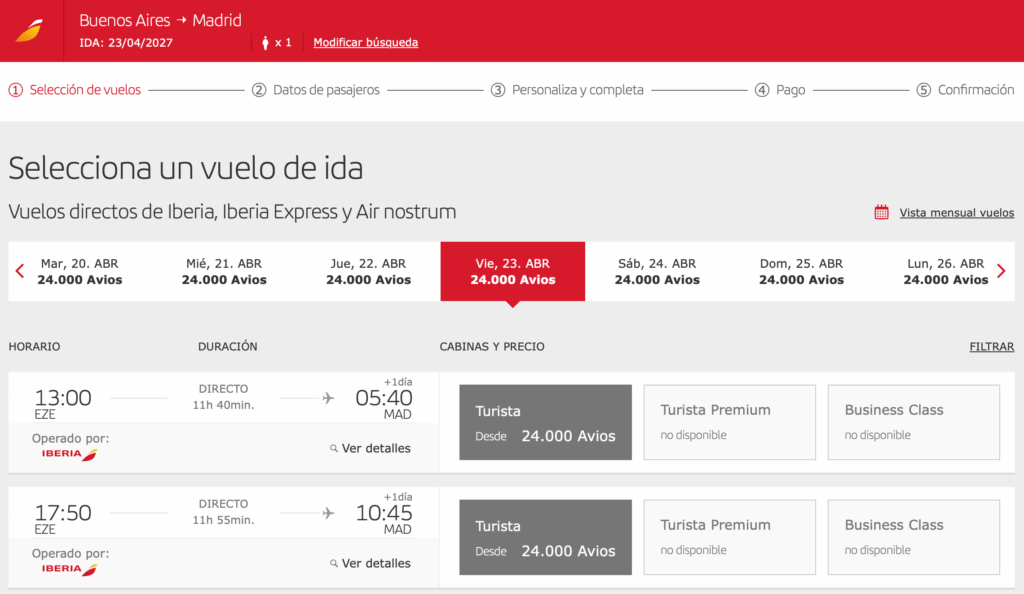Select date Dom, 25. ABR
The height and width of the screenshot is (594, 1024).
tap(801, 272)
